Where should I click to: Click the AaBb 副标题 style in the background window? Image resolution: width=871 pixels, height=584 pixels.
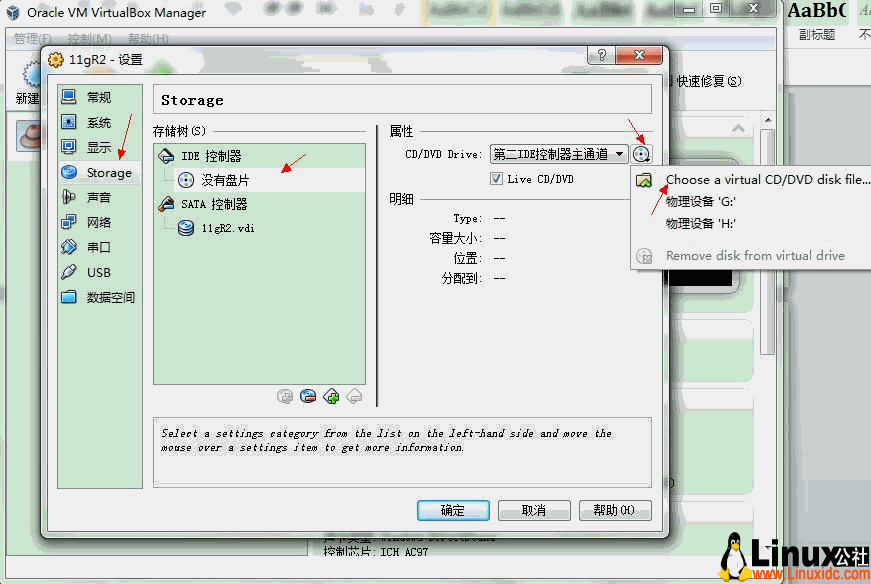[817, 22]
